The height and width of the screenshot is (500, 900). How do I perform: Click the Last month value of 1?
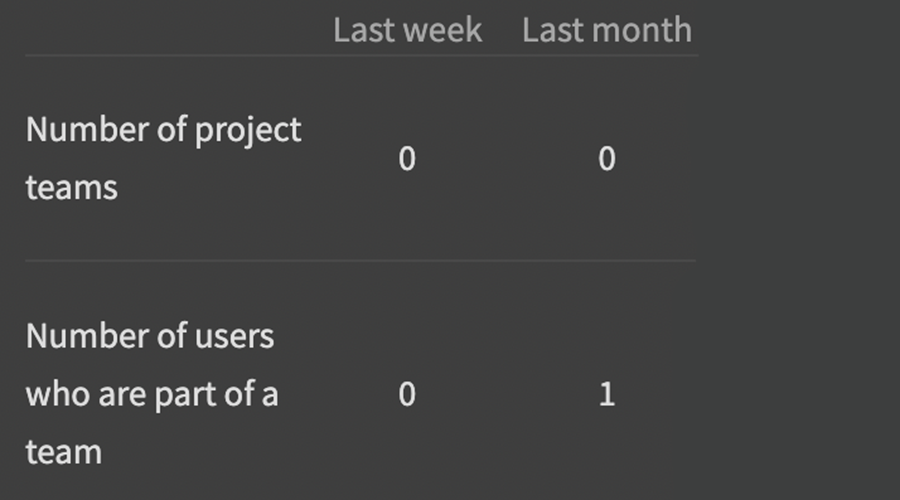click(x=607, y=395)
